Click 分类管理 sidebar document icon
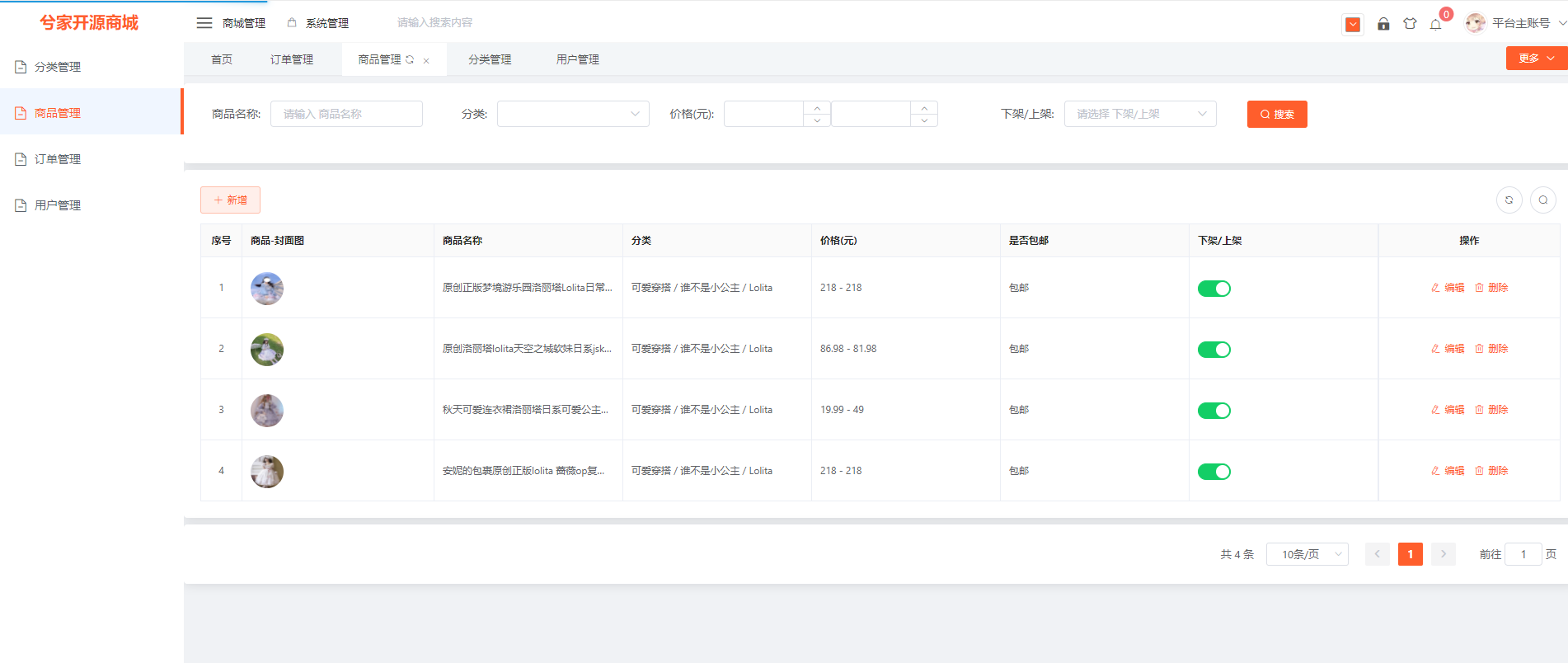 tap(21, 67)
